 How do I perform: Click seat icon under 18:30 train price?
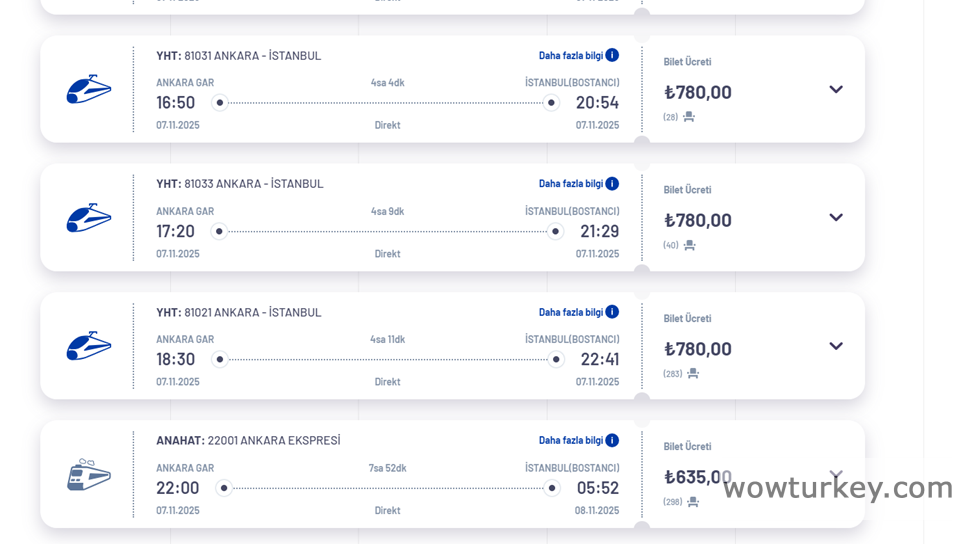click(693, 374)
